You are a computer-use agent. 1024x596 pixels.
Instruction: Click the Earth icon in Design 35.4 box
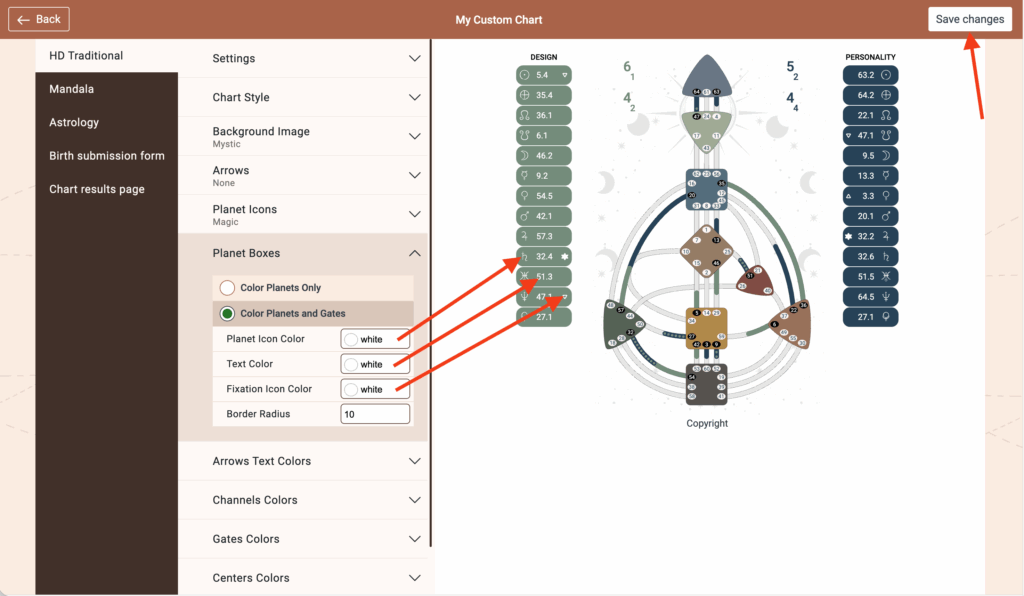(526, 95)
